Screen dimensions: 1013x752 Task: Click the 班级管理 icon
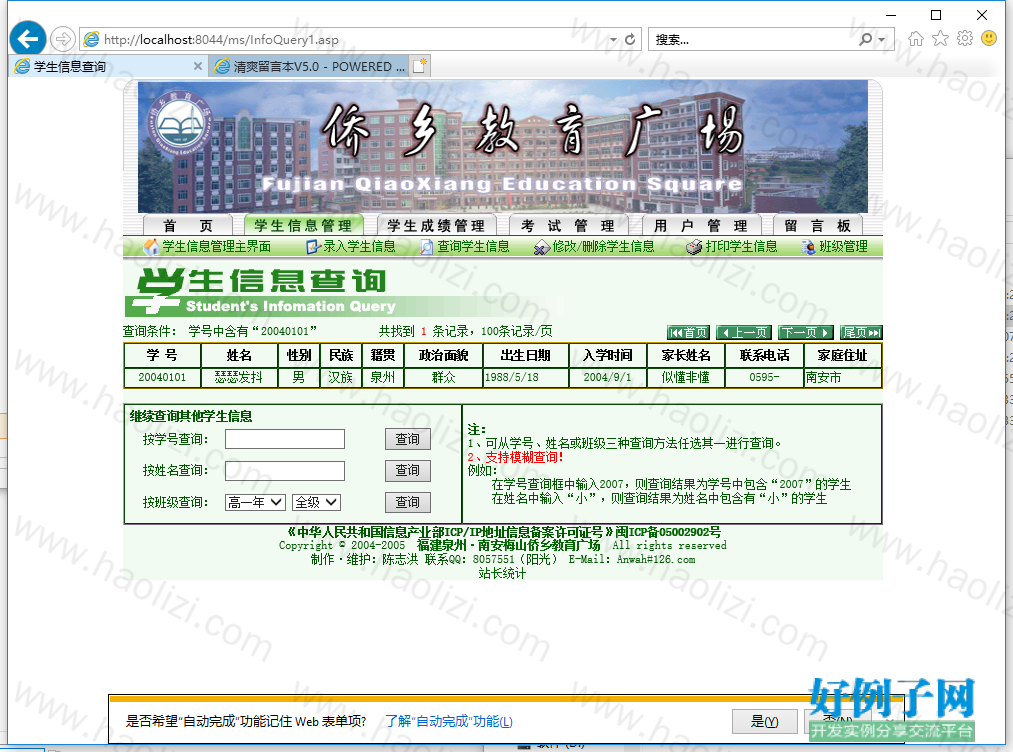click(808, 247)
